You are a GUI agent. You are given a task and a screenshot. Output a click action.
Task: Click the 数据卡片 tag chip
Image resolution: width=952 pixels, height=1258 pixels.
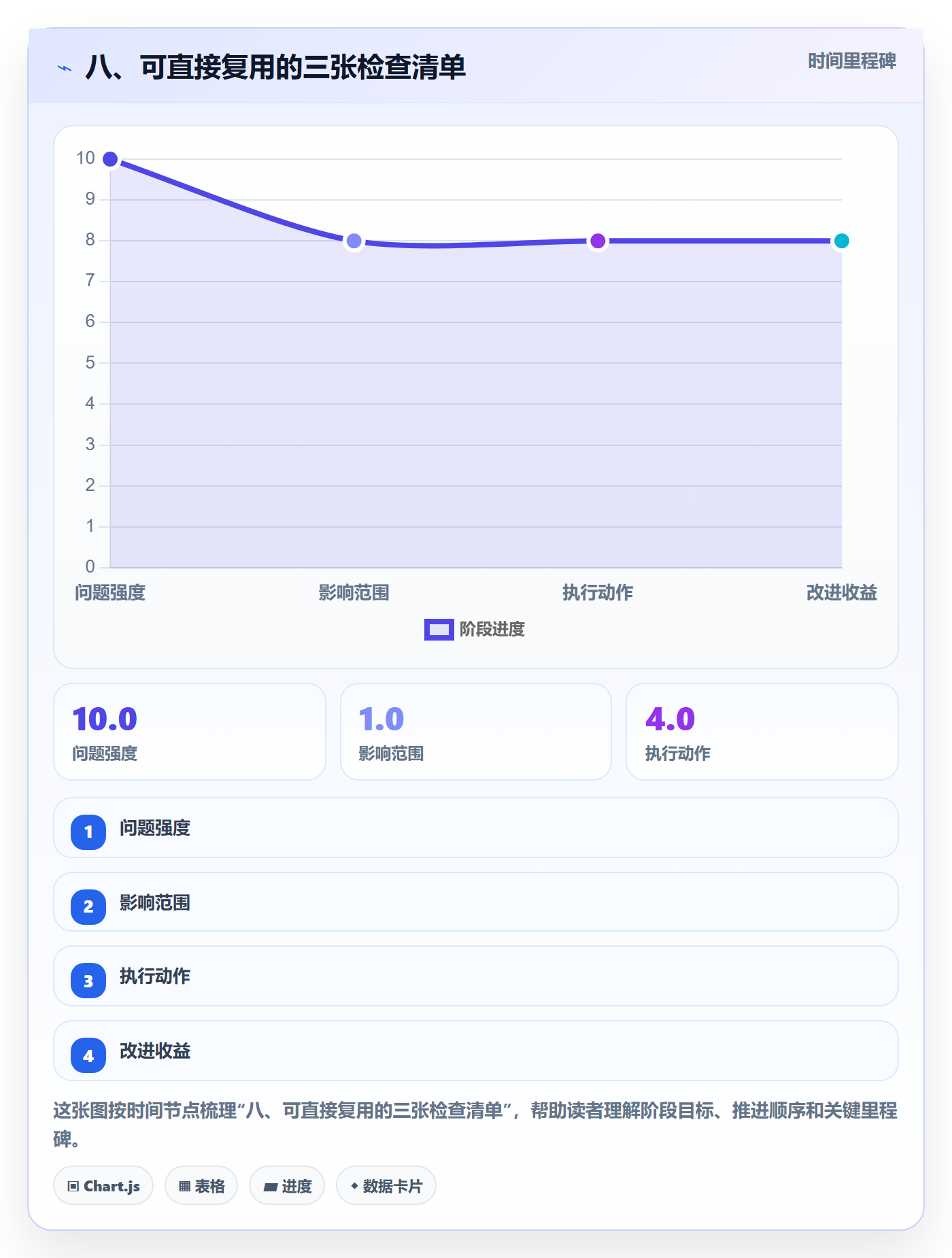[386, 1186]
